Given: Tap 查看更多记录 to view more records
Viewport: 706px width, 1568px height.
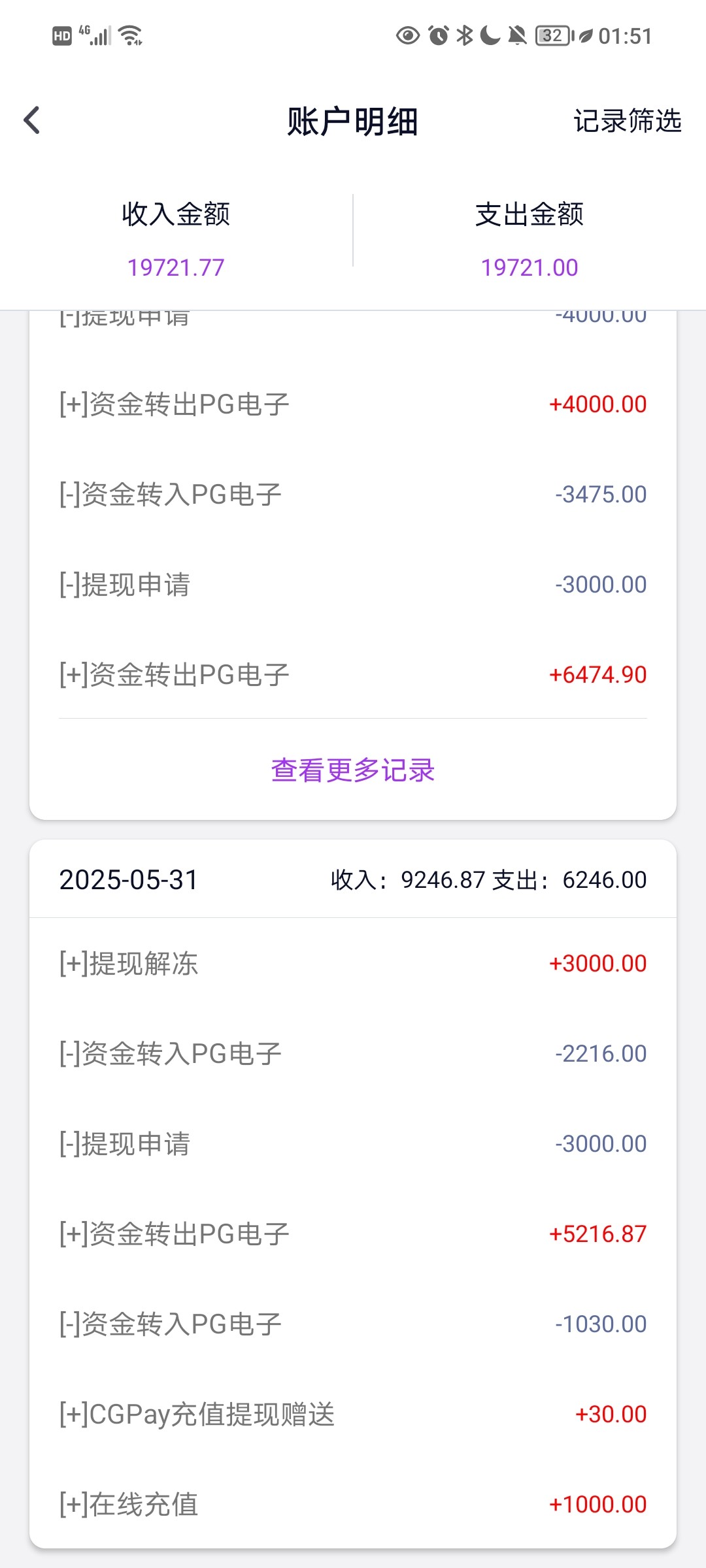Looking at the screenshot, I should coord(353,770).
